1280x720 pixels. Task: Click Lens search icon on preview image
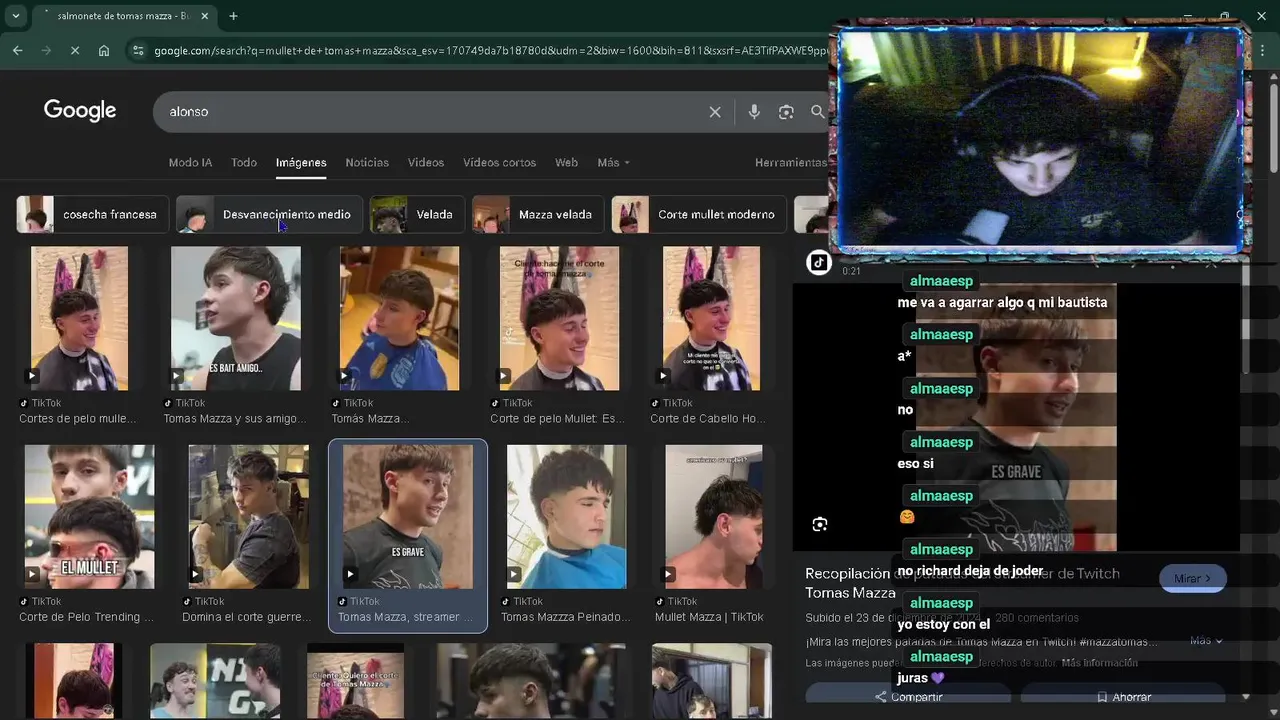tap(820, 524)
